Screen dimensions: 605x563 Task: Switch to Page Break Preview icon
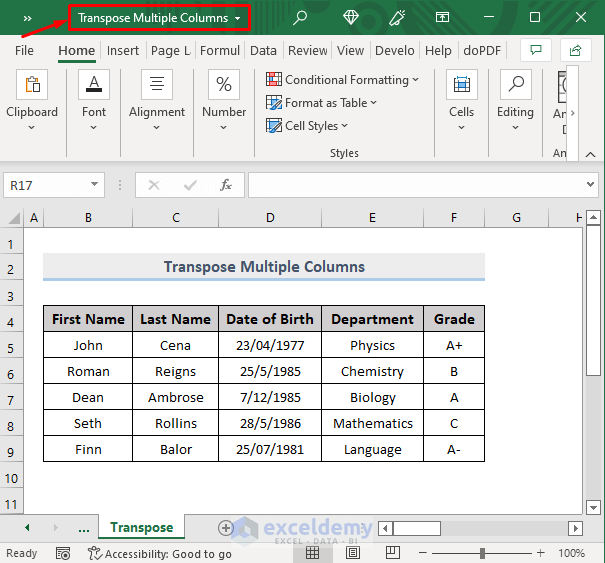392,553
